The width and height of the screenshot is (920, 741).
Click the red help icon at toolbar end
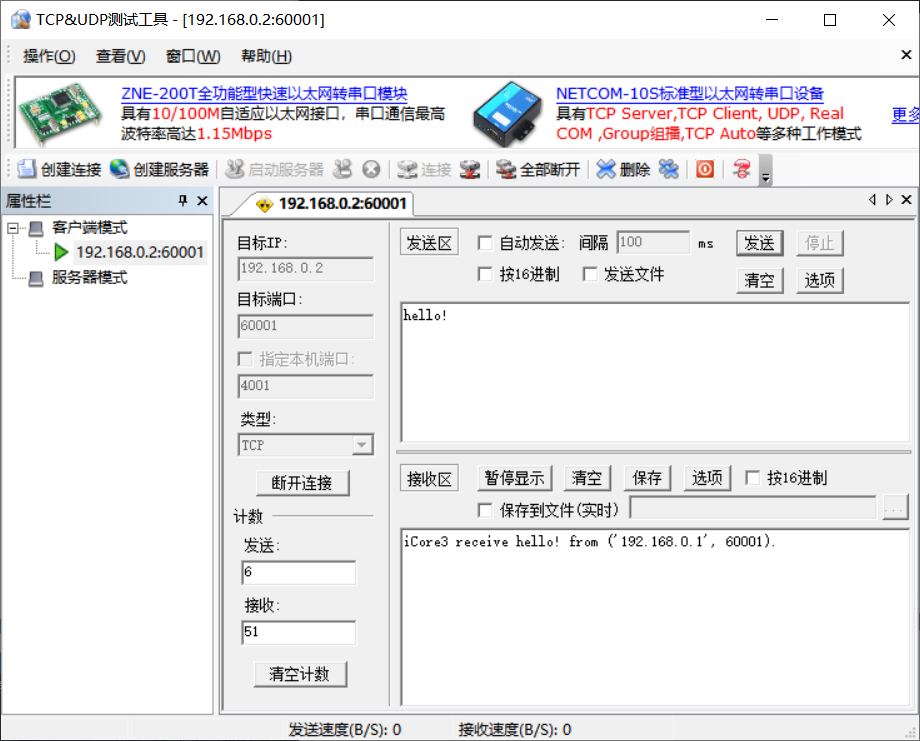741,169
